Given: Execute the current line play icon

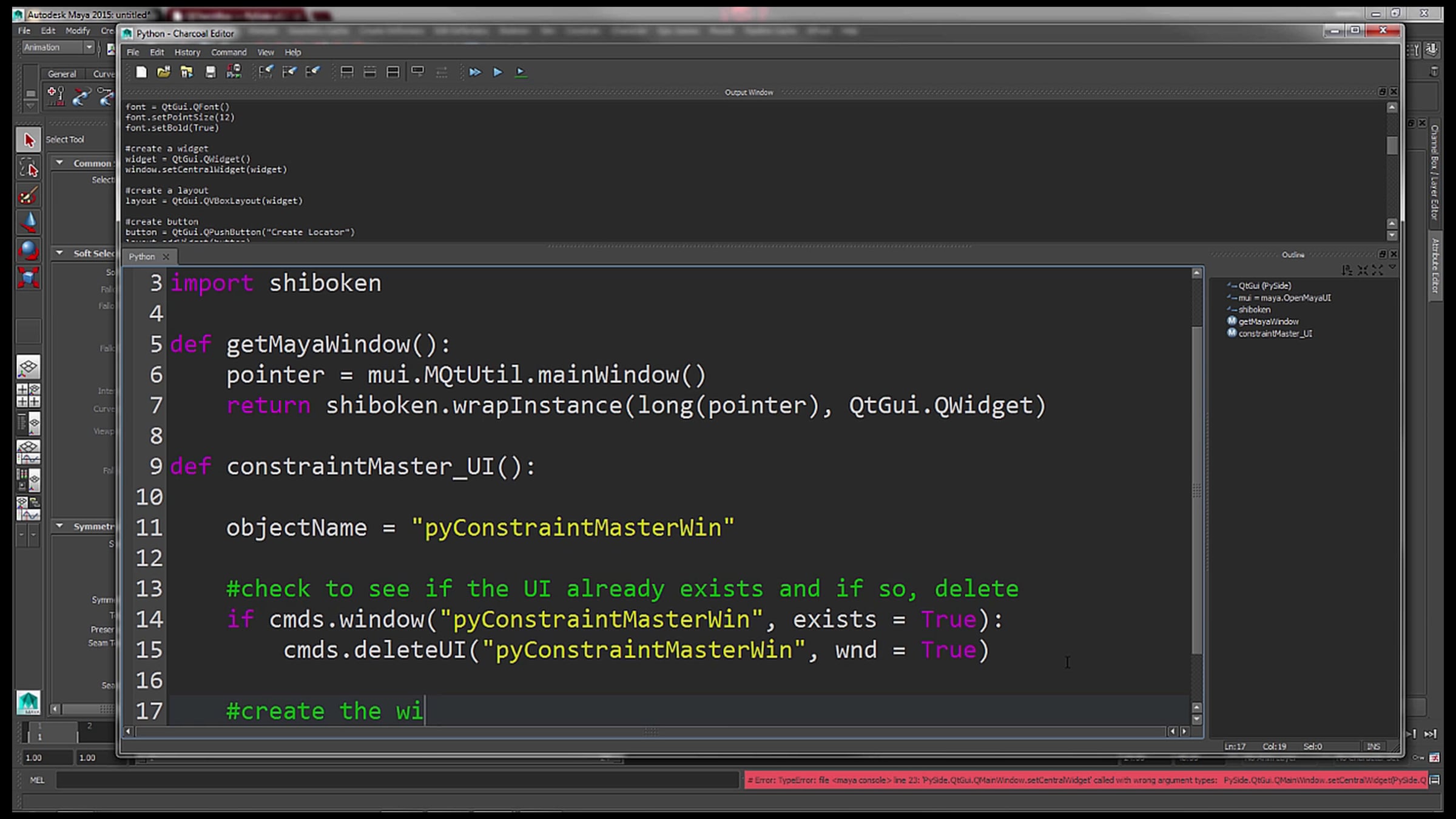Looking at the screenshot, I should point(521,72).
